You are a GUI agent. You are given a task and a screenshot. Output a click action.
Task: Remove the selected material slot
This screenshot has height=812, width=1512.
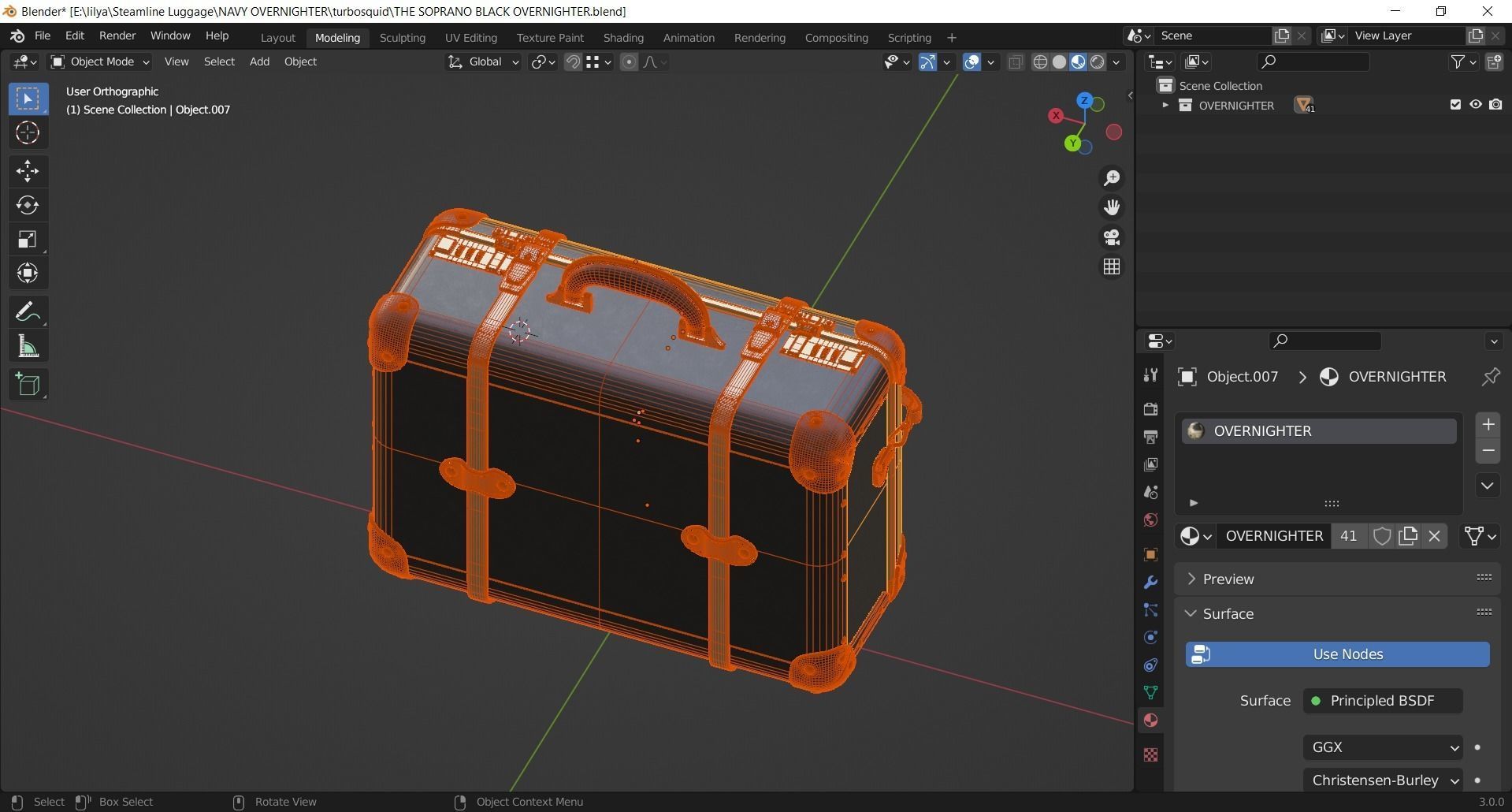1488,451
